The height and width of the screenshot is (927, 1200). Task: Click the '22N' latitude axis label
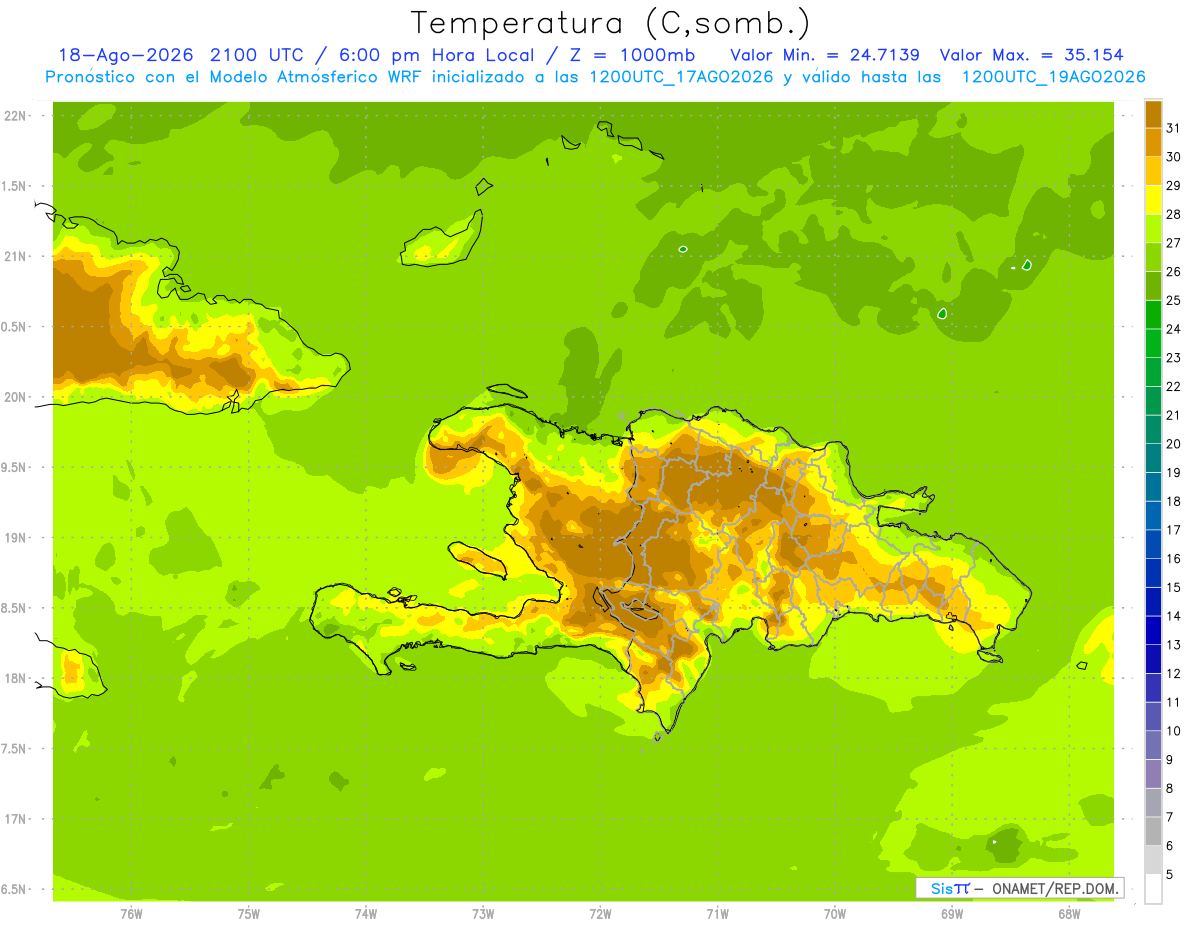pos(16,116)
